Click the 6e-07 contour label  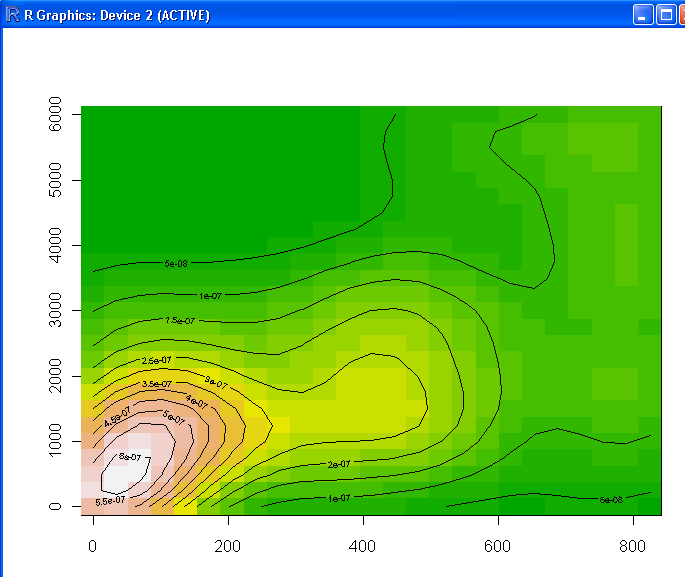(x=131, y=457)
